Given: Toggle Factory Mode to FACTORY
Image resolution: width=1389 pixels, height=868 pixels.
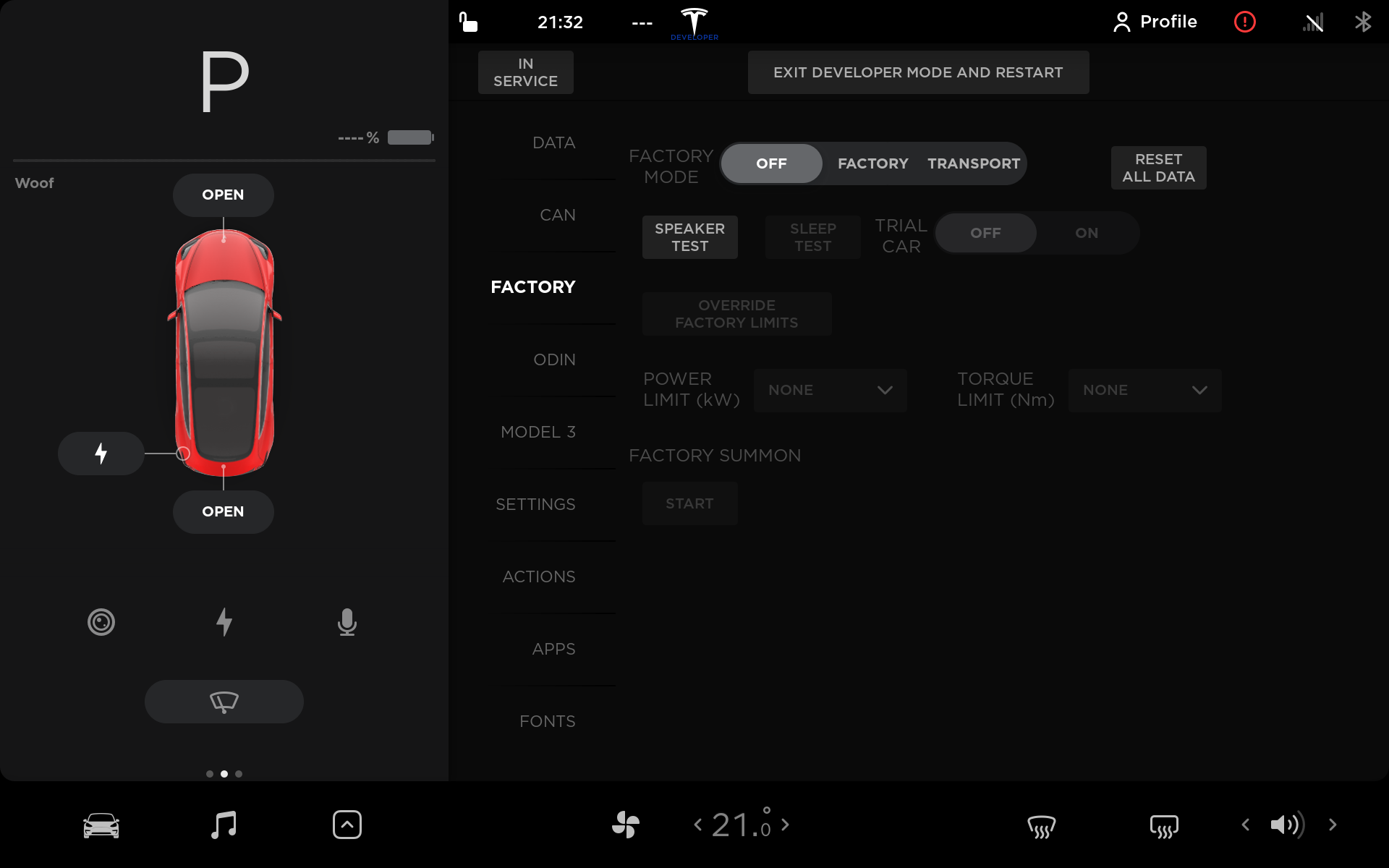Looking at the screenshot, I should (872, 163).
